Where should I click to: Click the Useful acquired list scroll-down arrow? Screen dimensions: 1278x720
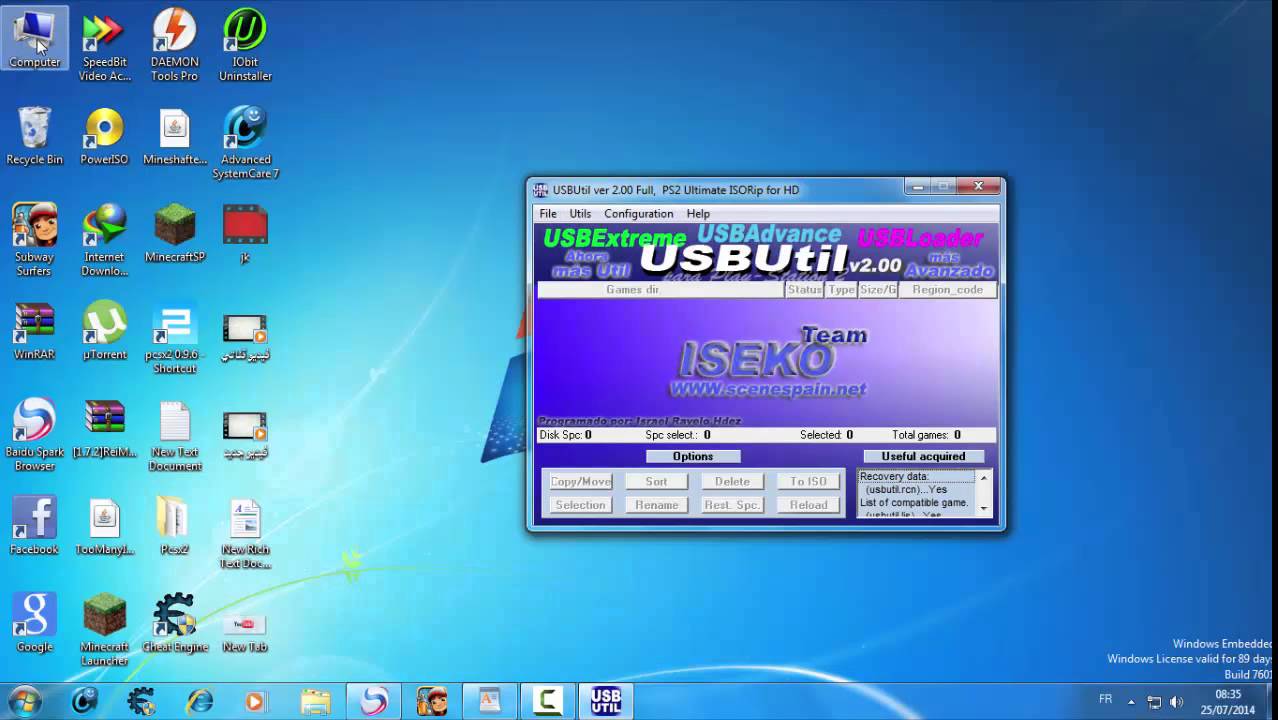click(984, 509)
